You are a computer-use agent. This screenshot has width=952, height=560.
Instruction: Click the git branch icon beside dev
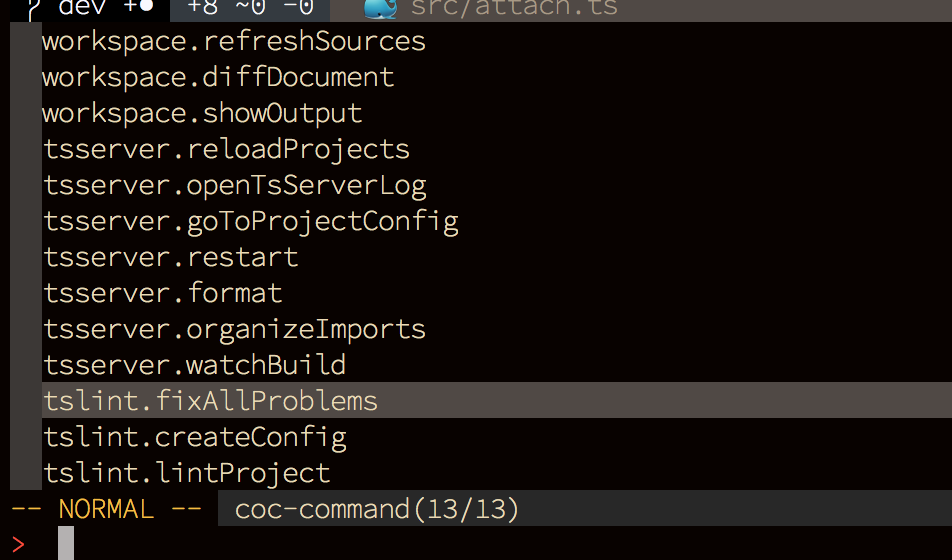(33, 9)
